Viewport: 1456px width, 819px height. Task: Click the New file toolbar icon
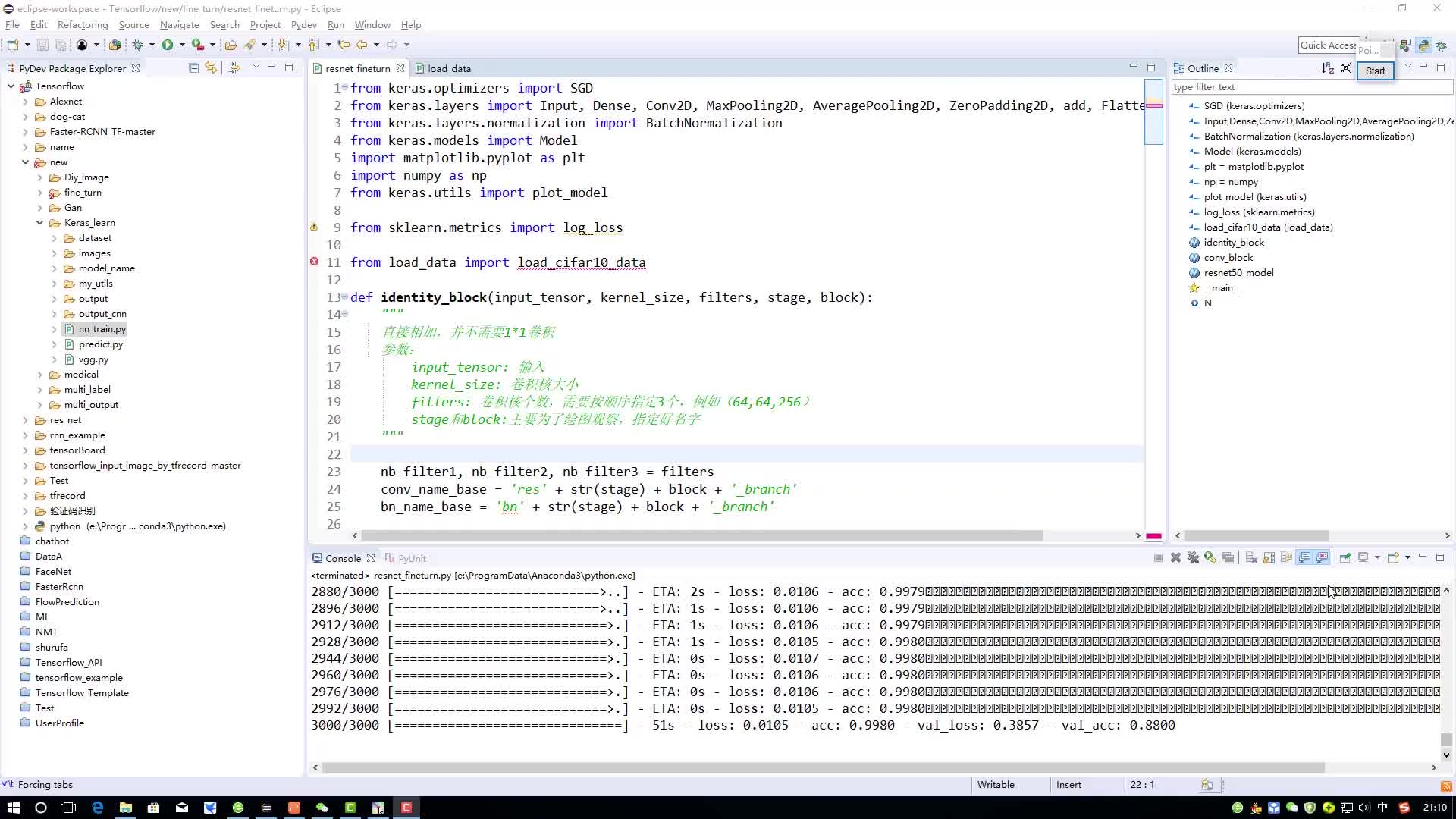(13, 45)
